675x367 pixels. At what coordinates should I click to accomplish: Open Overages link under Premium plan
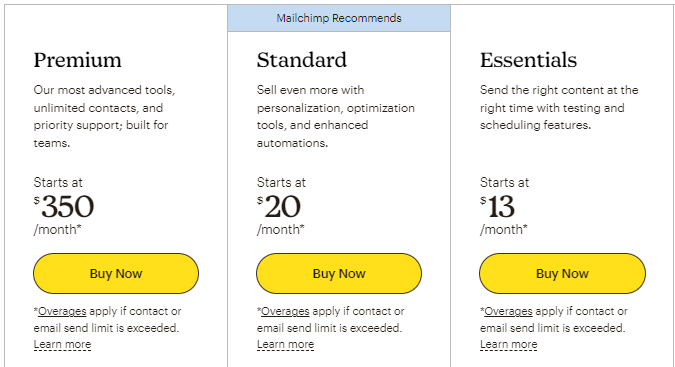click(x=62, y=311)
